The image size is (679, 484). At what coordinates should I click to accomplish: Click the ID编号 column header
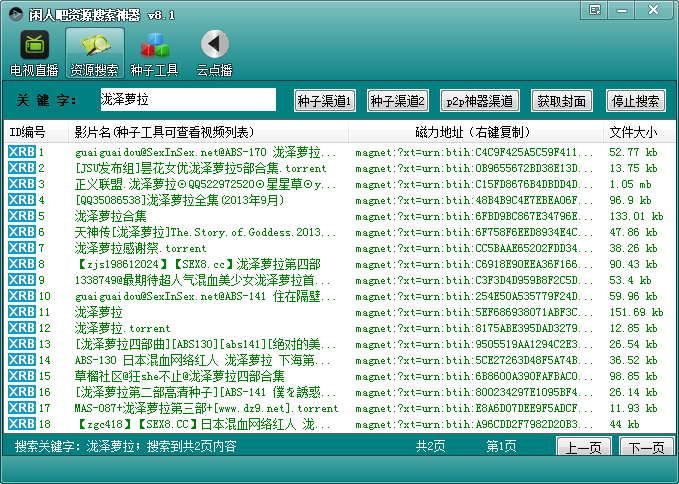pos(36,132)
